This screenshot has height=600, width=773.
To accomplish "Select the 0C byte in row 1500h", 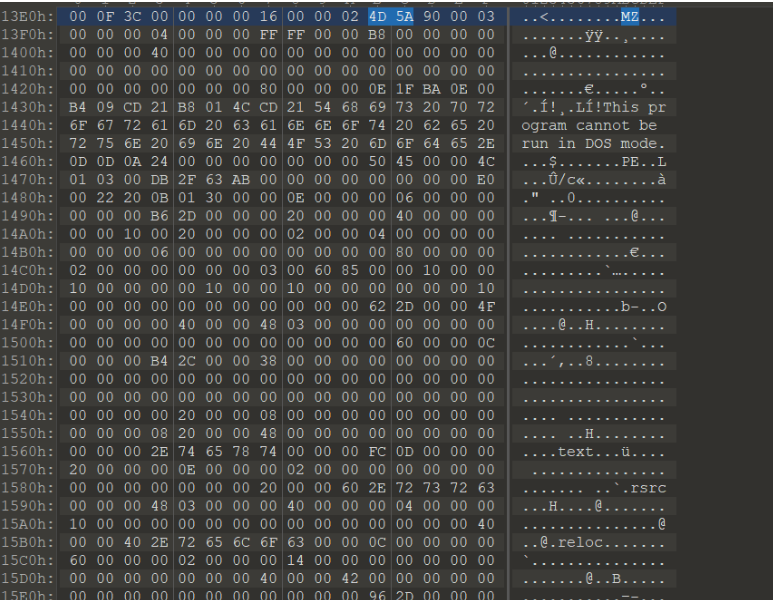I will [486, 343].
